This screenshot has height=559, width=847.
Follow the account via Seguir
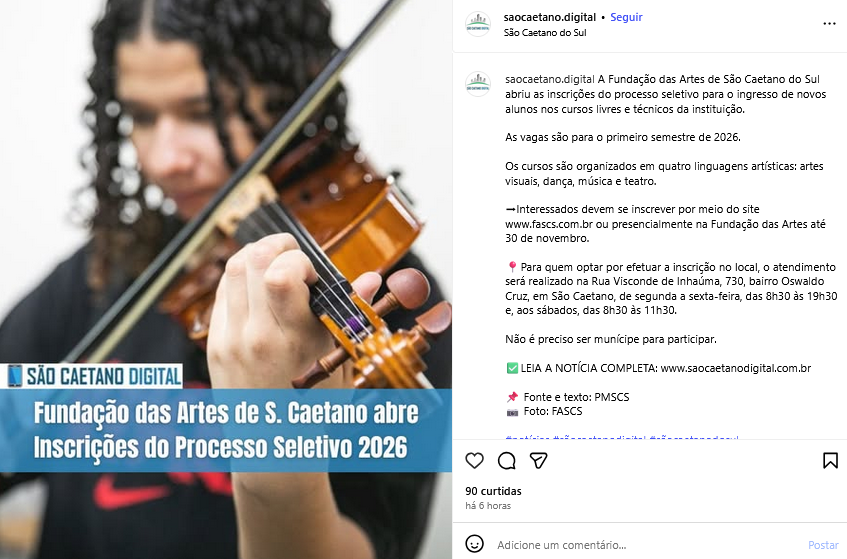(x=626, y=17)
